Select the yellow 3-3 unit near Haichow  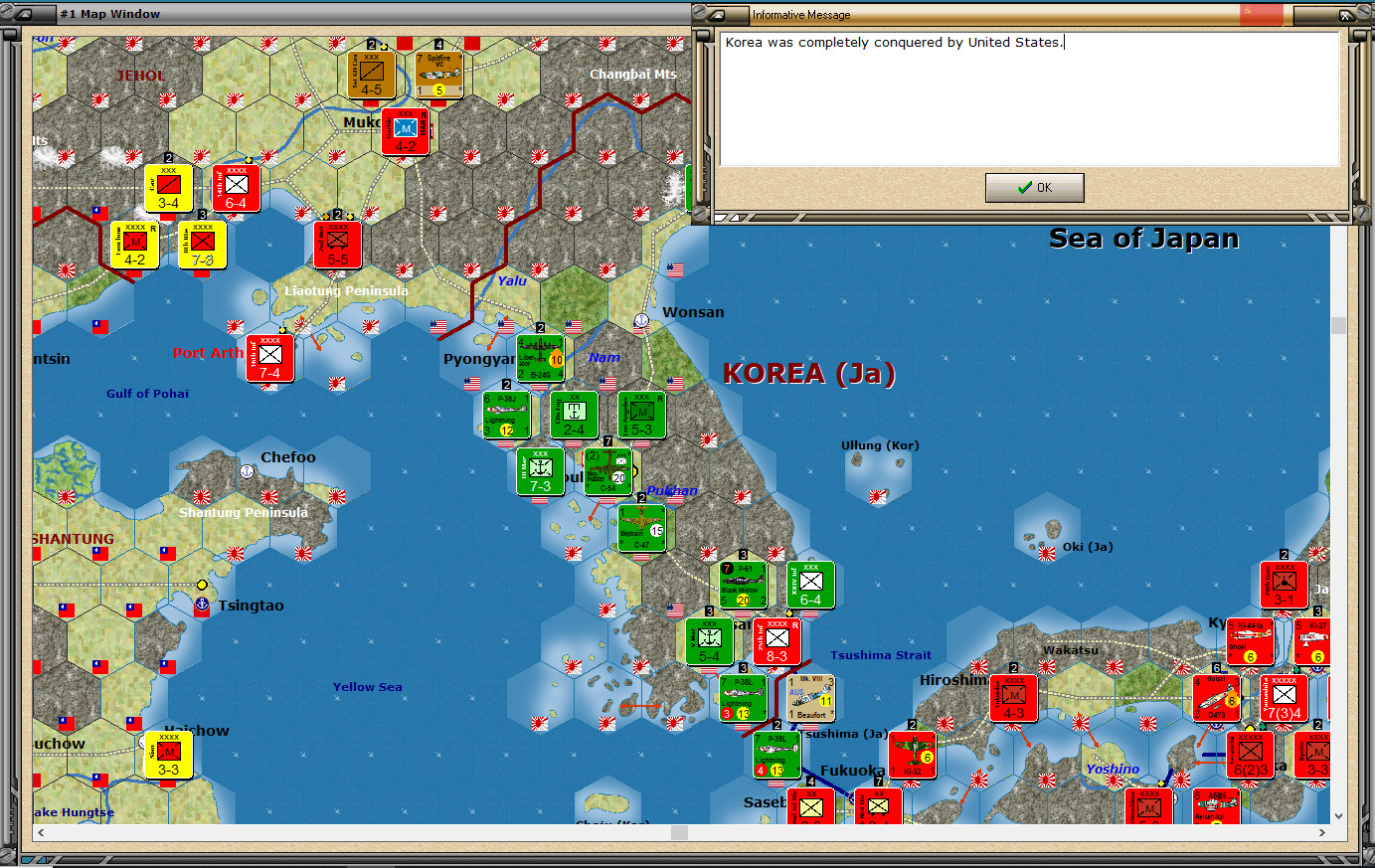click(169, 755)
